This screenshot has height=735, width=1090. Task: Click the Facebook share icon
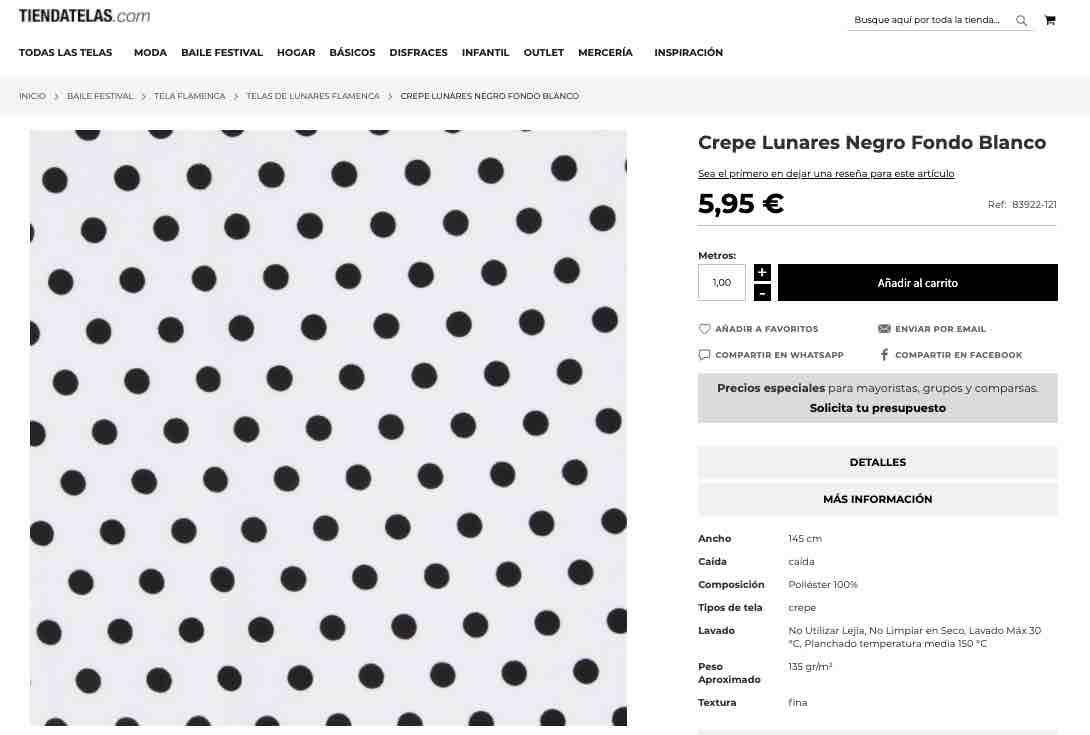tap(884, 355)
